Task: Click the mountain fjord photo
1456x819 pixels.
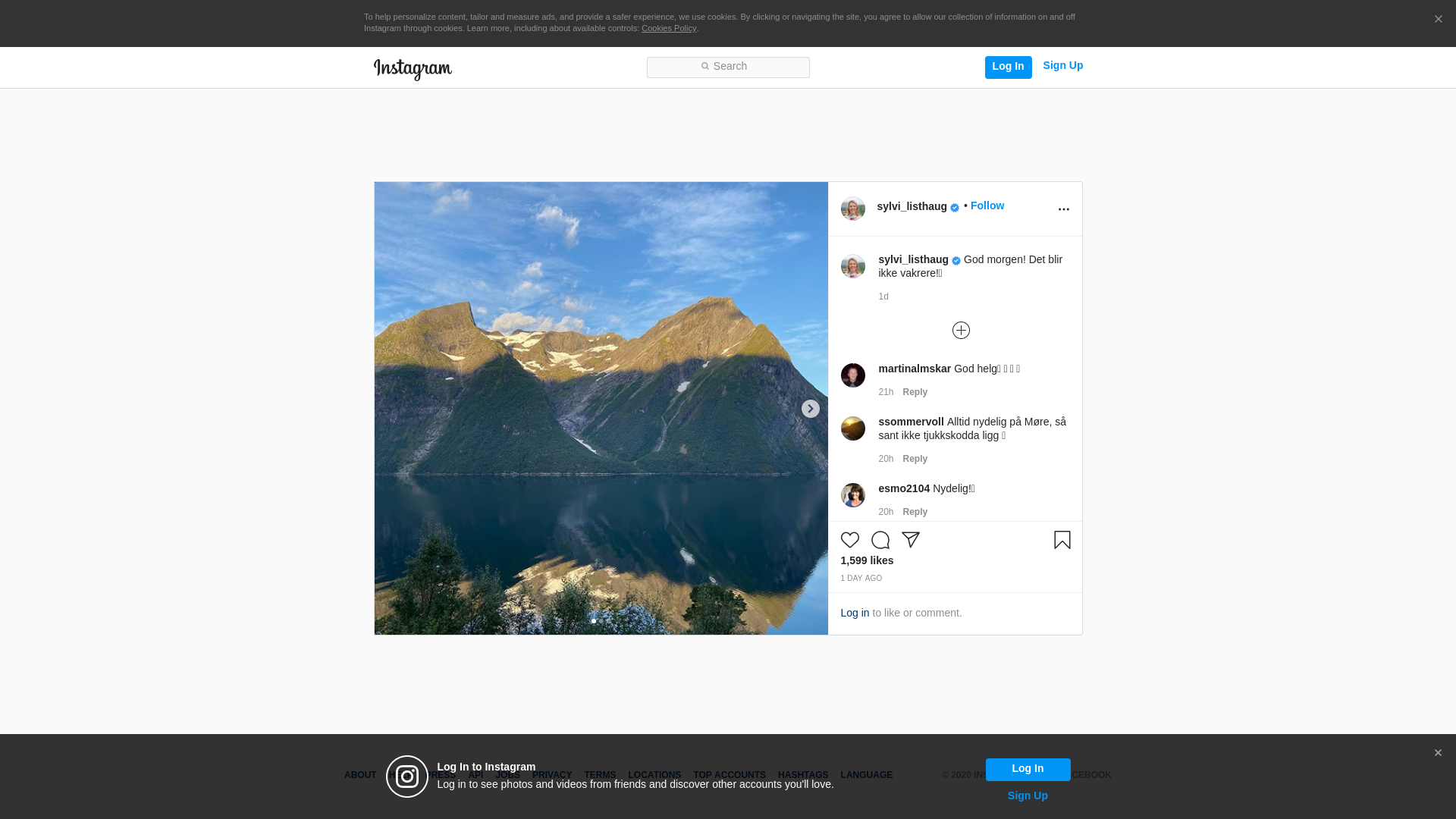Action: click(x=601, y=408)
